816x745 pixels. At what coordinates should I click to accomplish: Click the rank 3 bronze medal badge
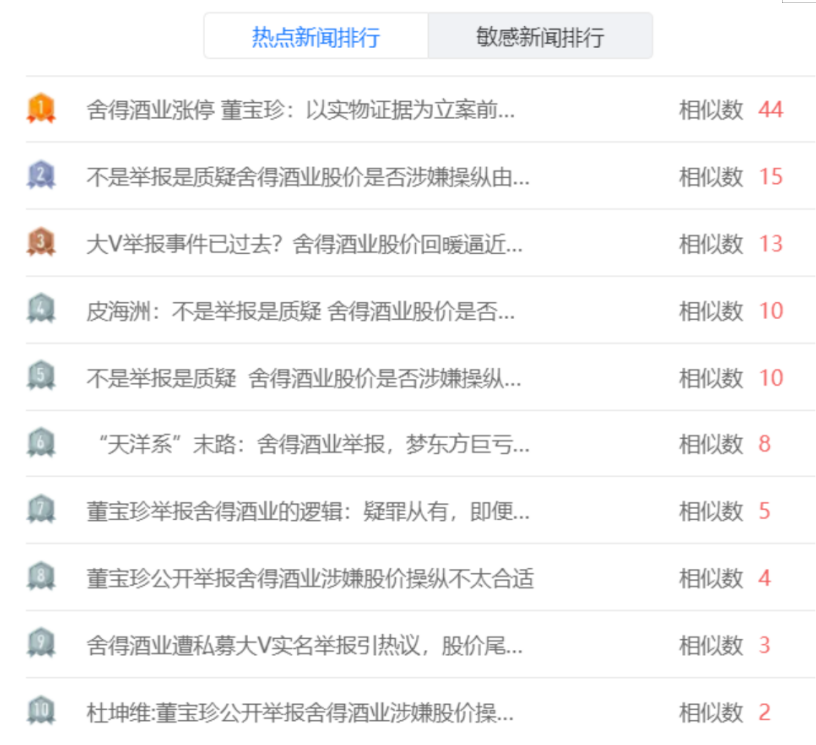tap(41, 242)
